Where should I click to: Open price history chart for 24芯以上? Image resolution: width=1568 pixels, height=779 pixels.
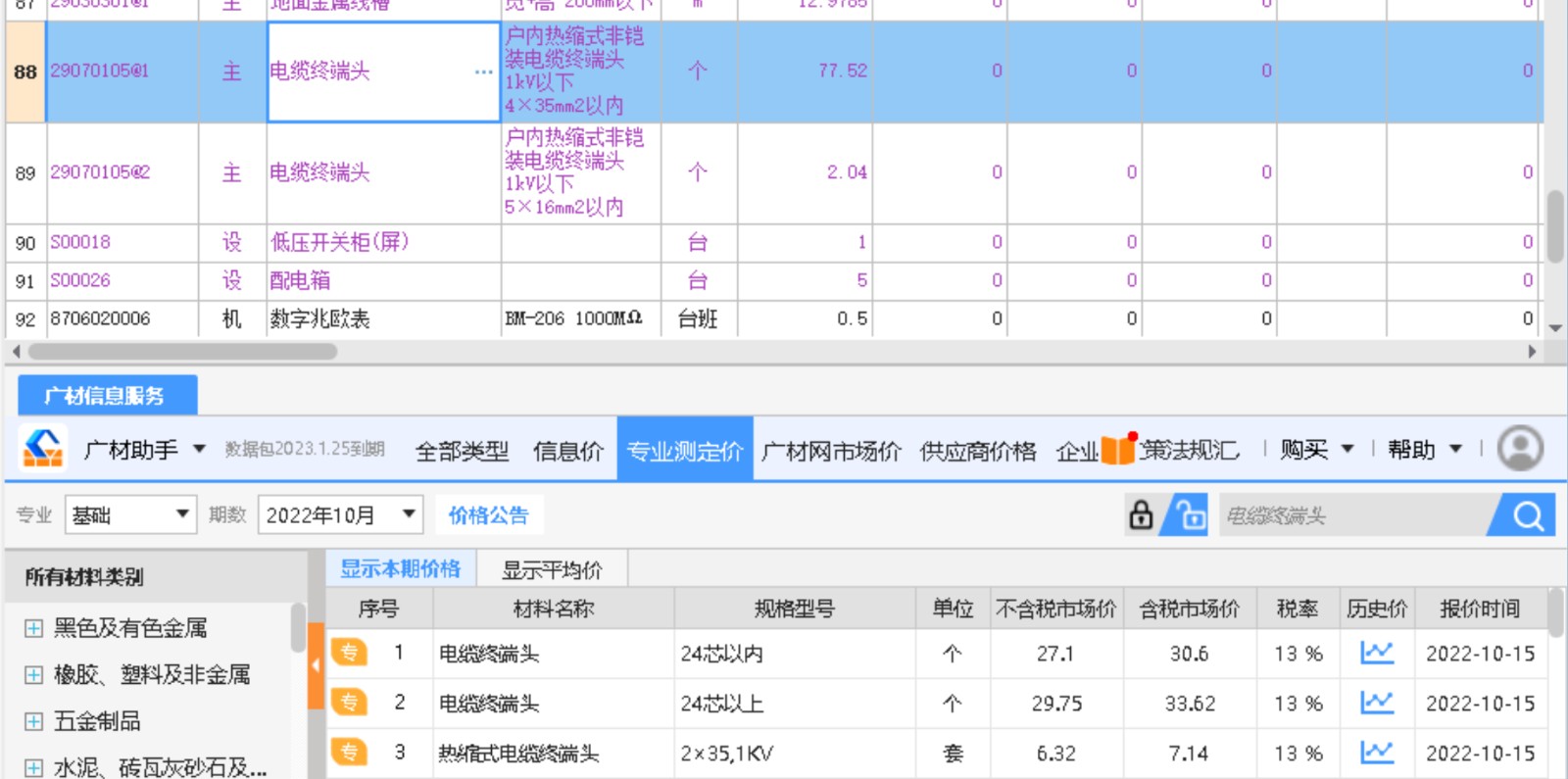(x=1377, y=703)
